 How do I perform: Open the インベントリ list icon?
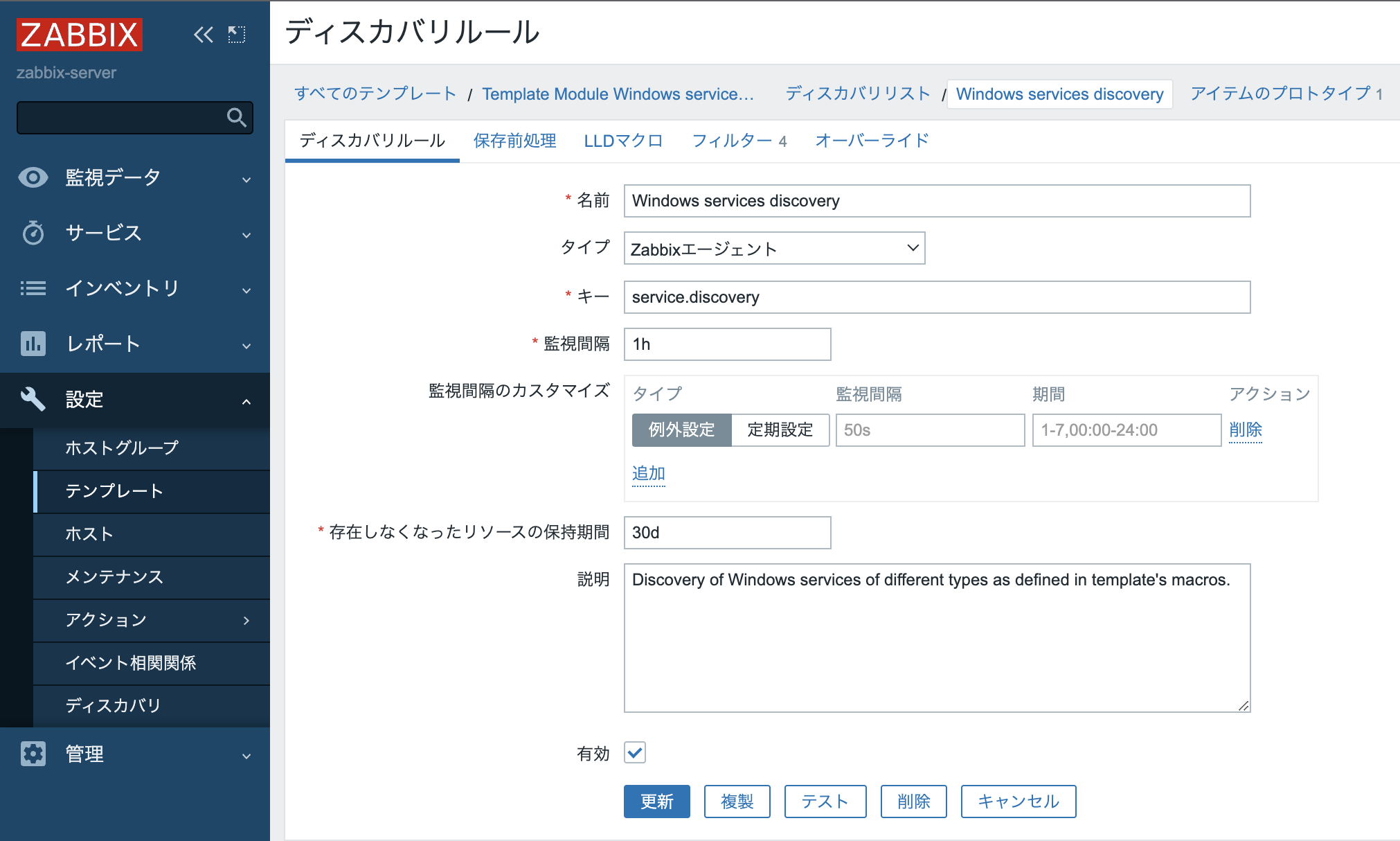33,288
